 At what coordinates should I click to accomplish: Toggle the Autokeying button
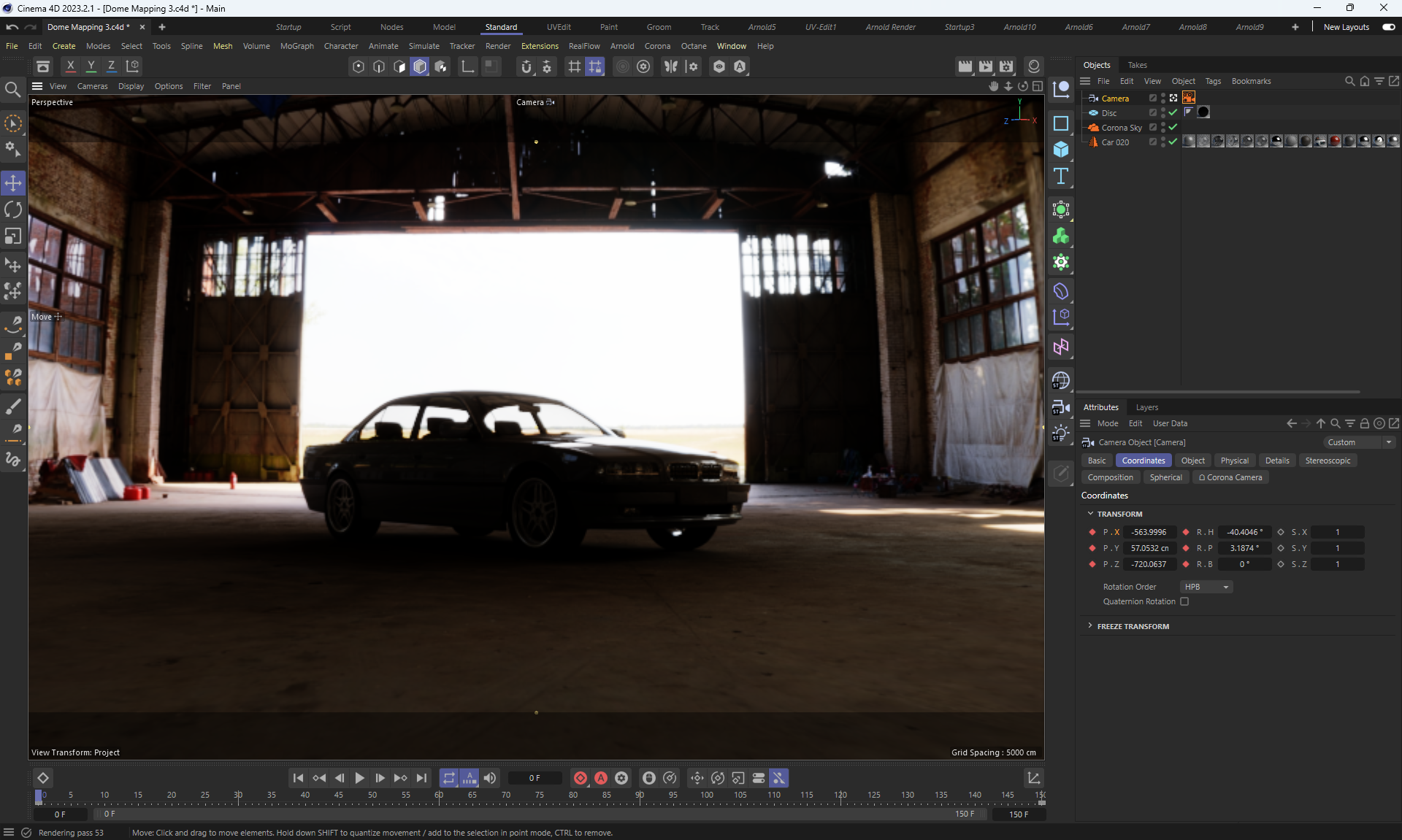pos(601,778)
